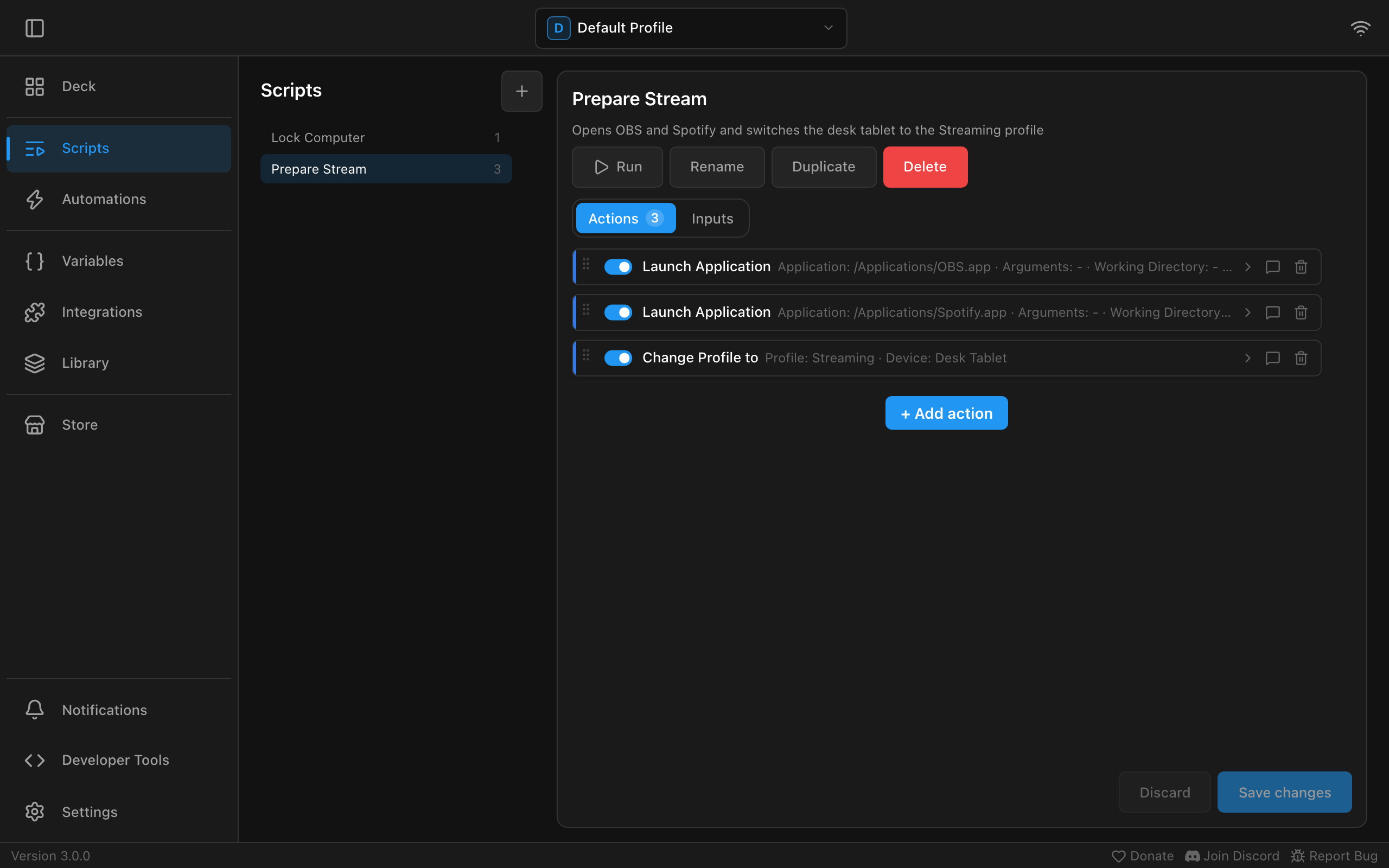This screenshot has height=868, width=1389.
Task: Open the Integrations page
Action: pyautogui.click(x=119, y=312)
